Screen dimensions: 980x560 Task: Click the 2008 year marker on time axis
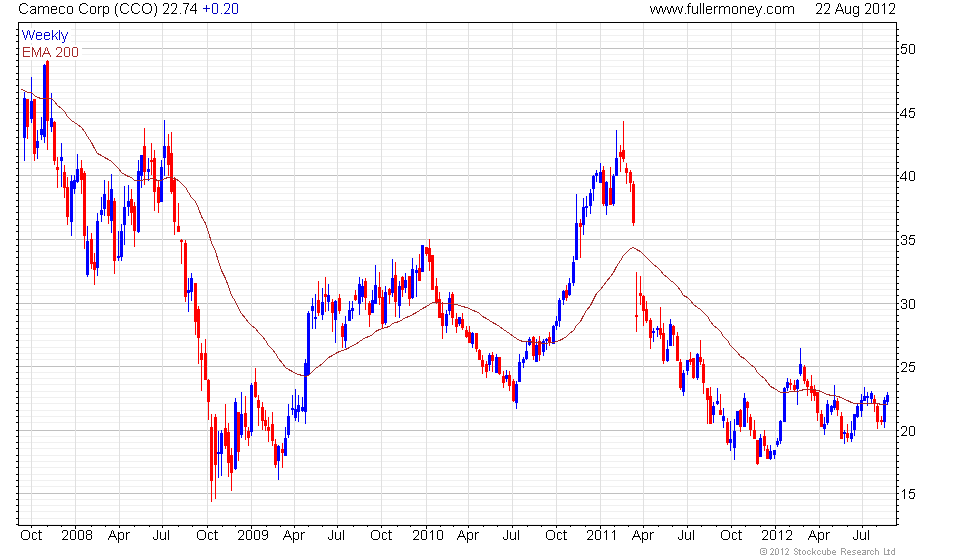click(78, 535)
